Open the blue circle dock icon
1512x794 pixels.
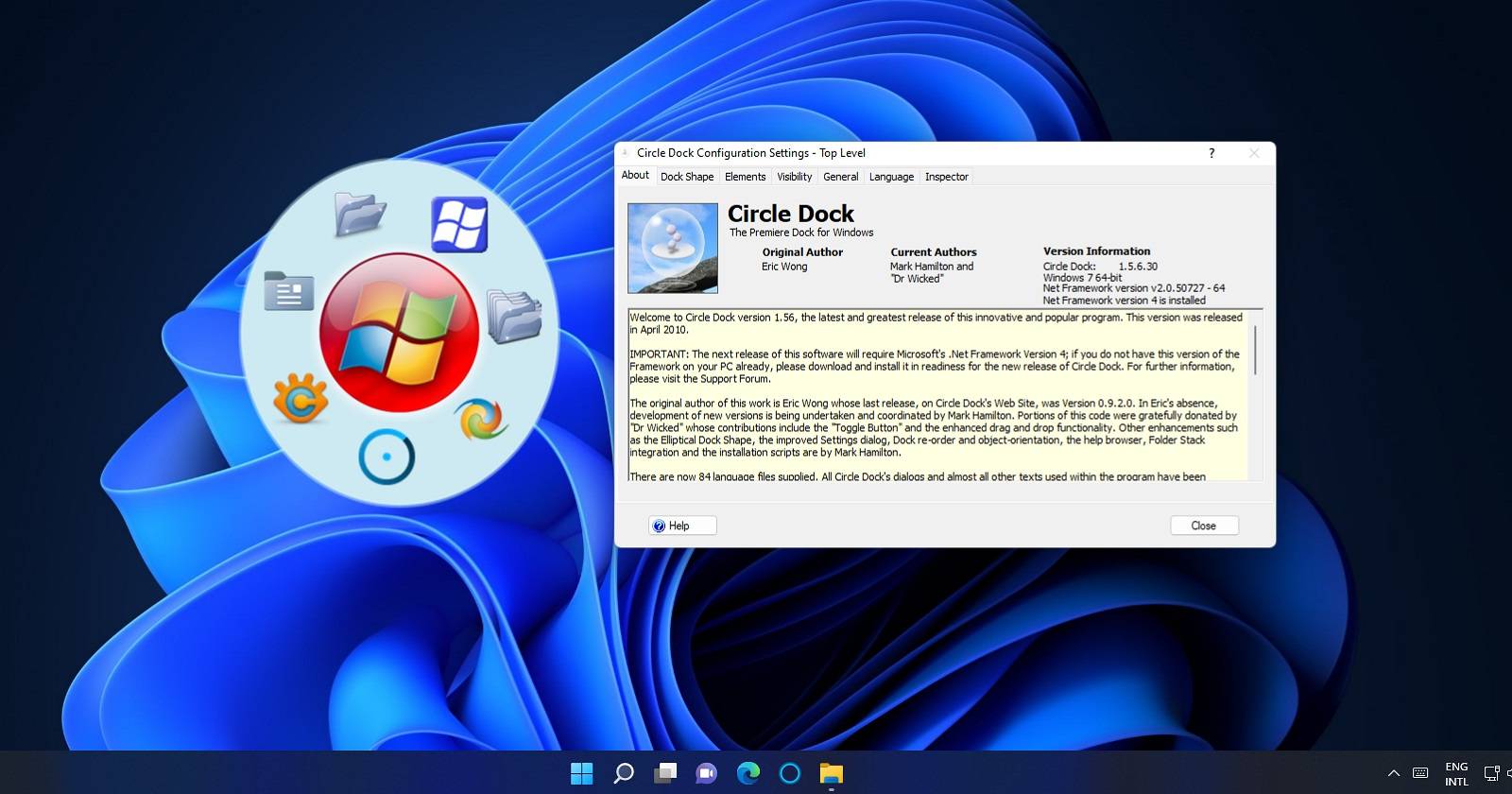click(387, 457)
